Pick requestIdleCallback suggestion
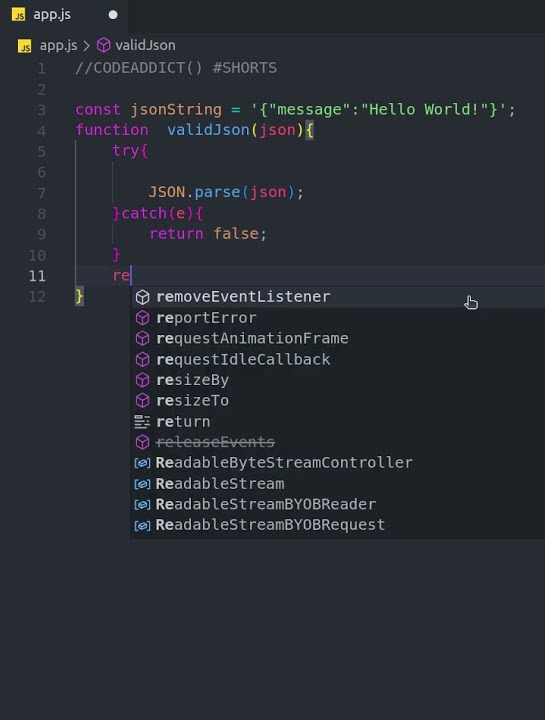 337,359
